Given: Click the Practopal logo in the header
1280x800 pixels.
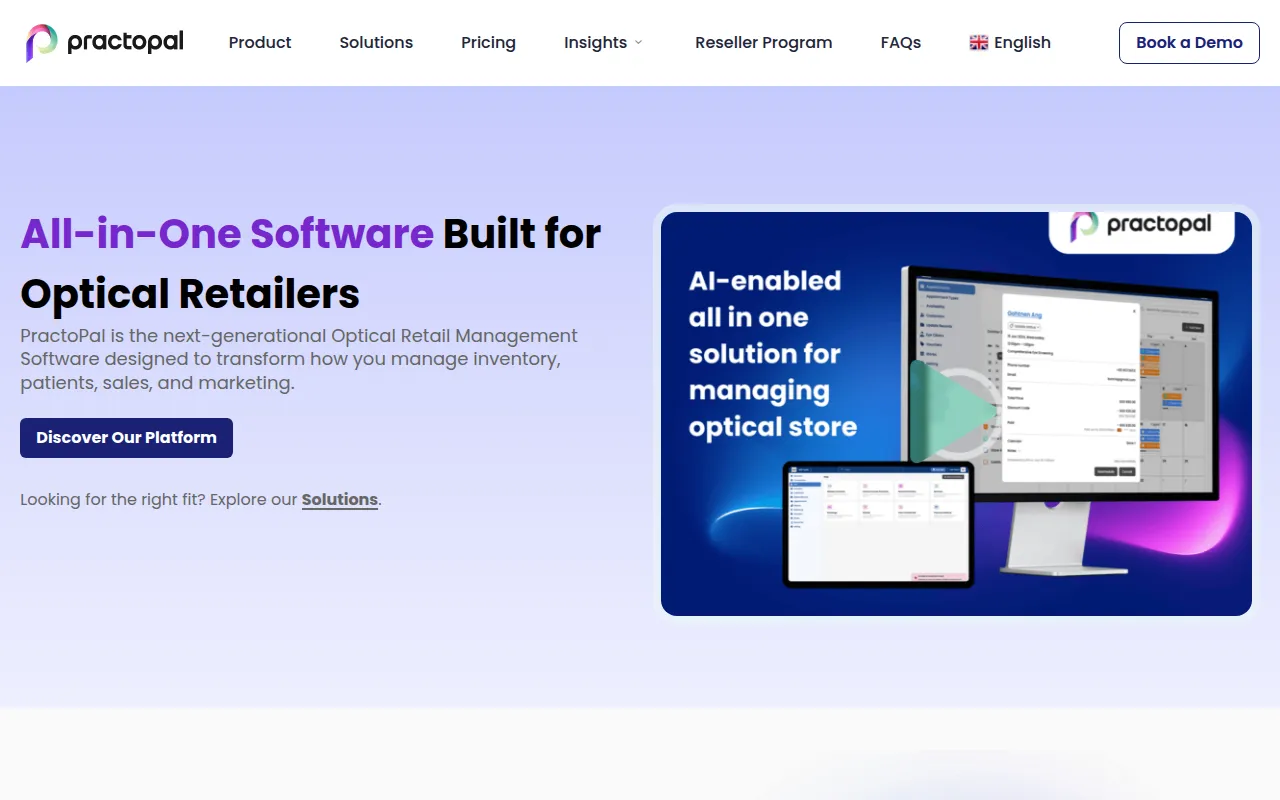Looking at the screenshot, I should pyautogui.click(x=105, y=42).
